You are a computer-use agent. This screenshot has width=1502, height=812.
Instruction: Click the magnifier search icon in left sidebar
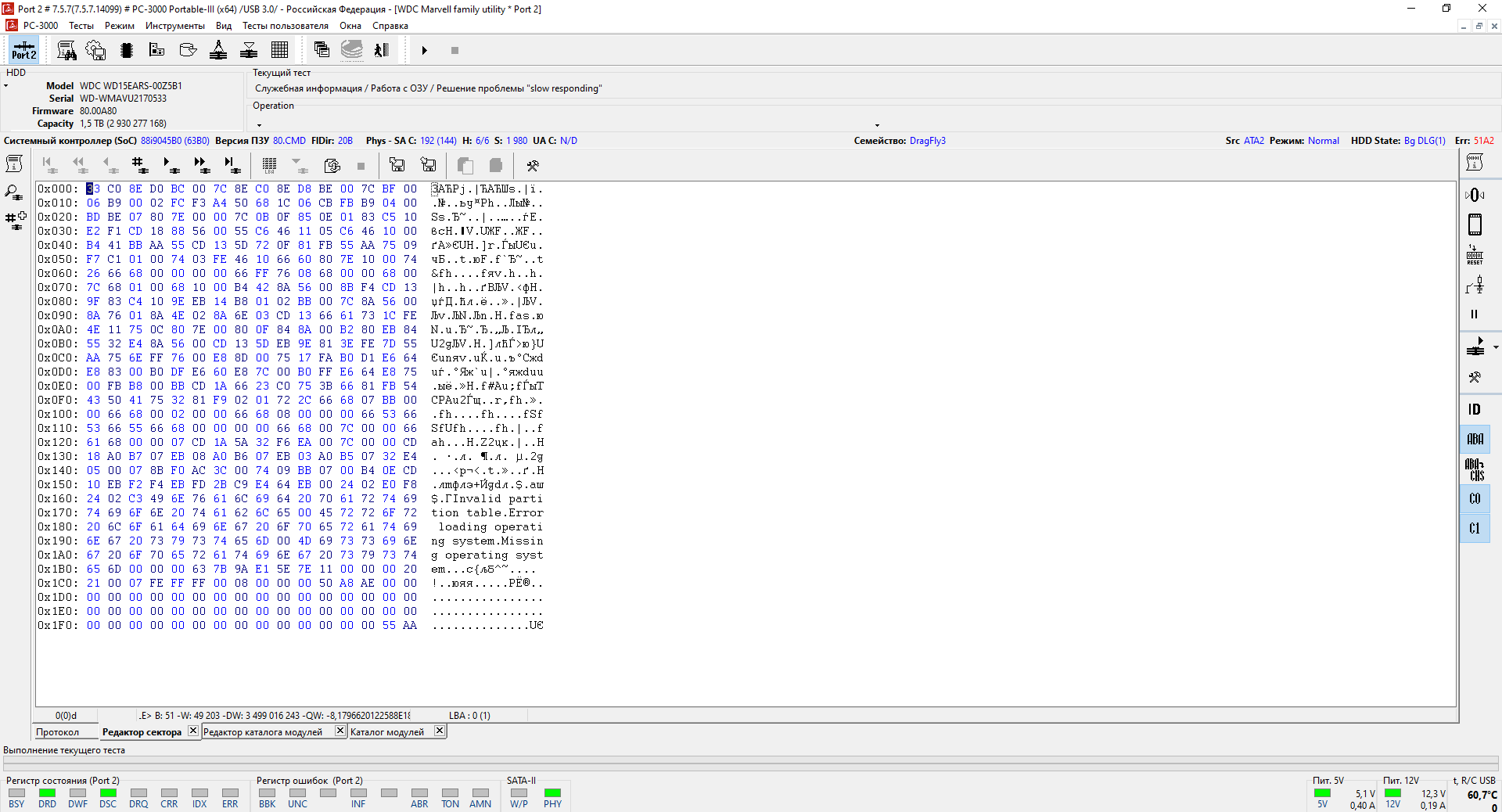pyautogui.click(x=14, y=192)
